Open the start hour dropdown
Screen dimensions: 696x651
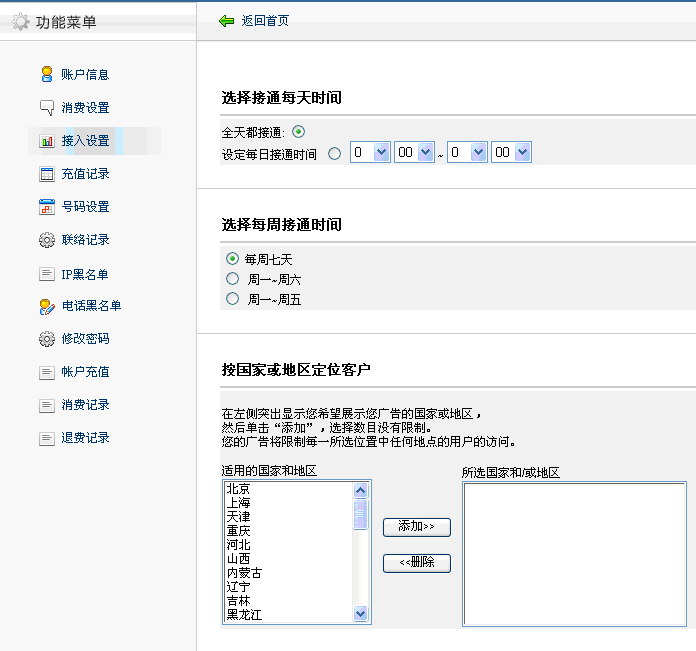coord(381,152)
